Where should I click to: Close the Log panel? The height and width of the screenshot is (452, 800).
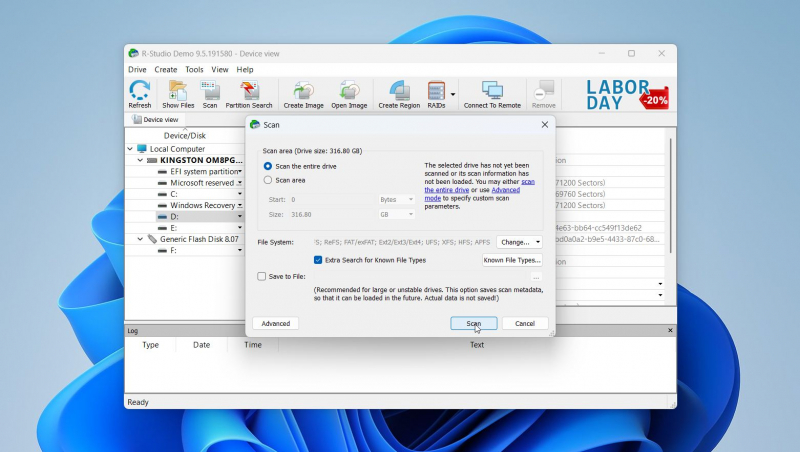tap(670, 331)
